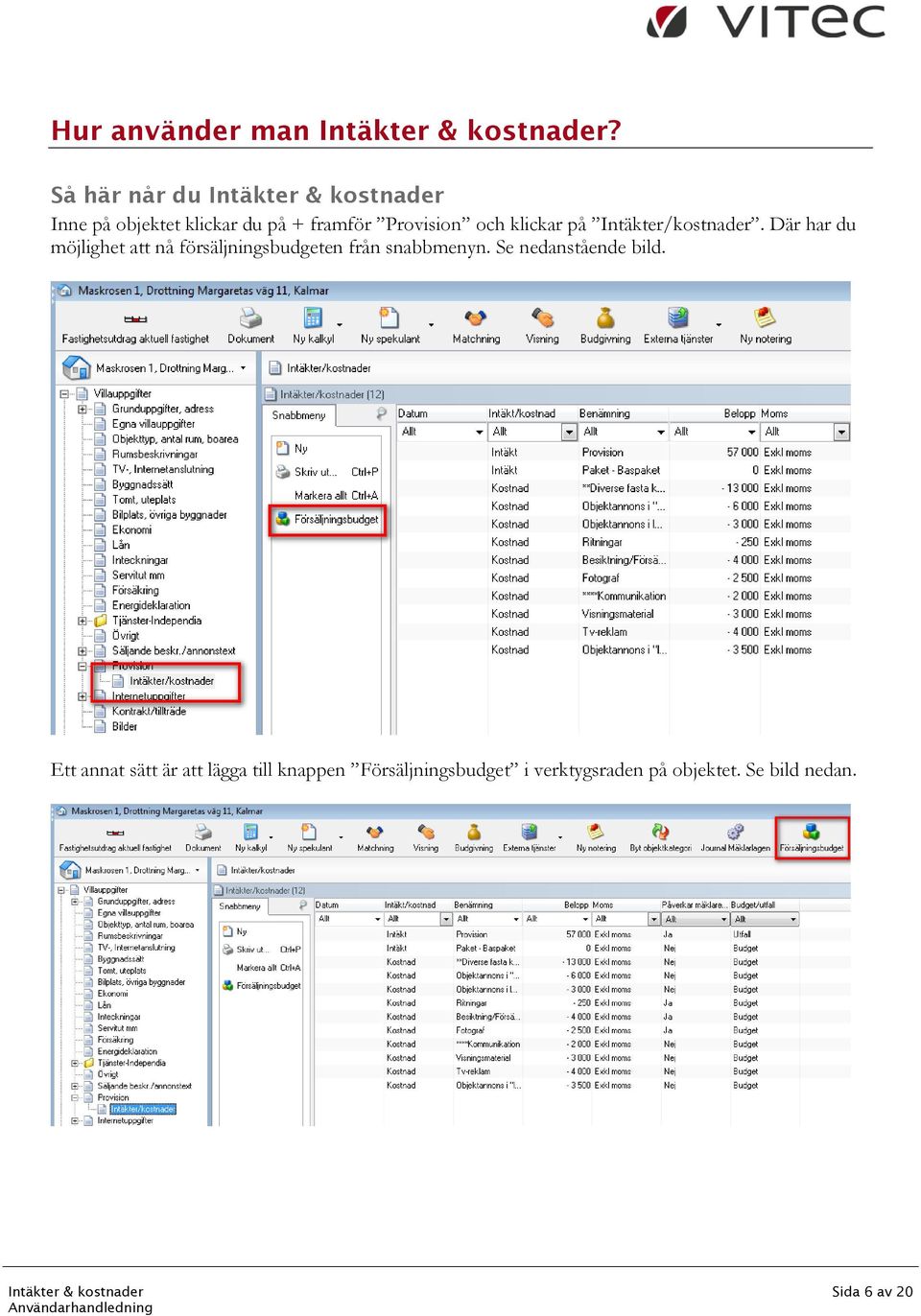Click Budgivning money bag in lower screenshot
Image resolution: width=921 pixels, height=1316 pixels.
click(x=474, y=832)
